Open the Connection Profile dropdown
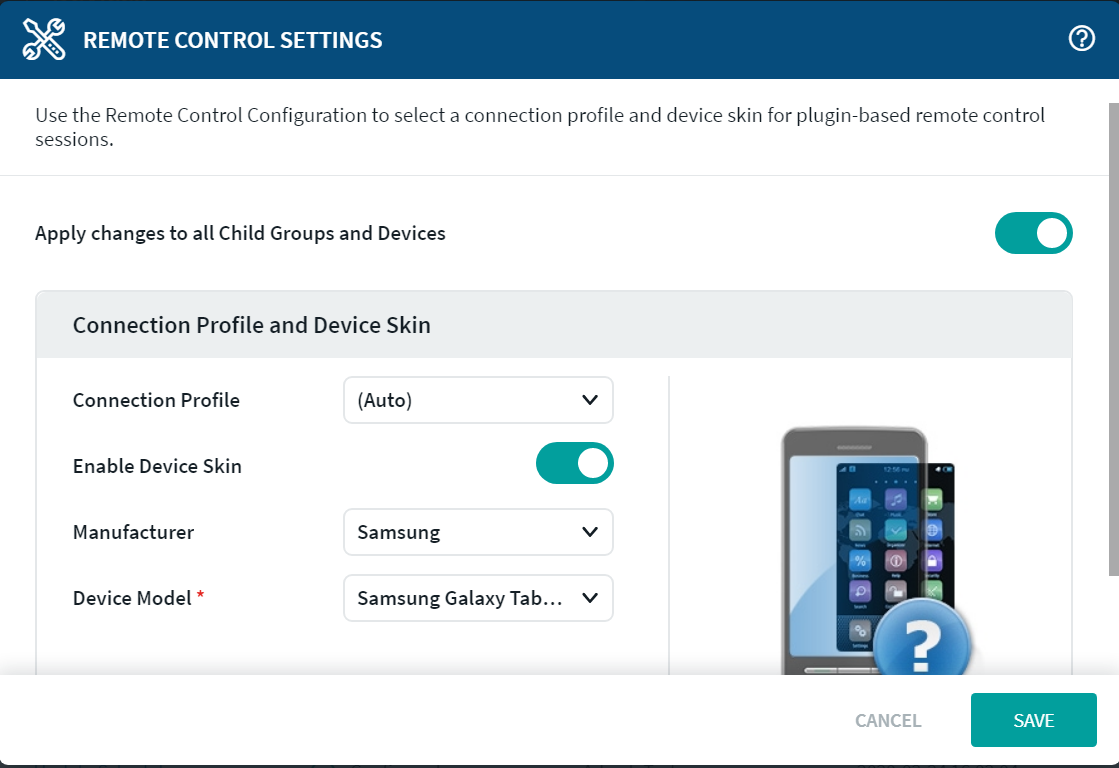This screenshot has width=1119, height=768. tap(478, 400)
